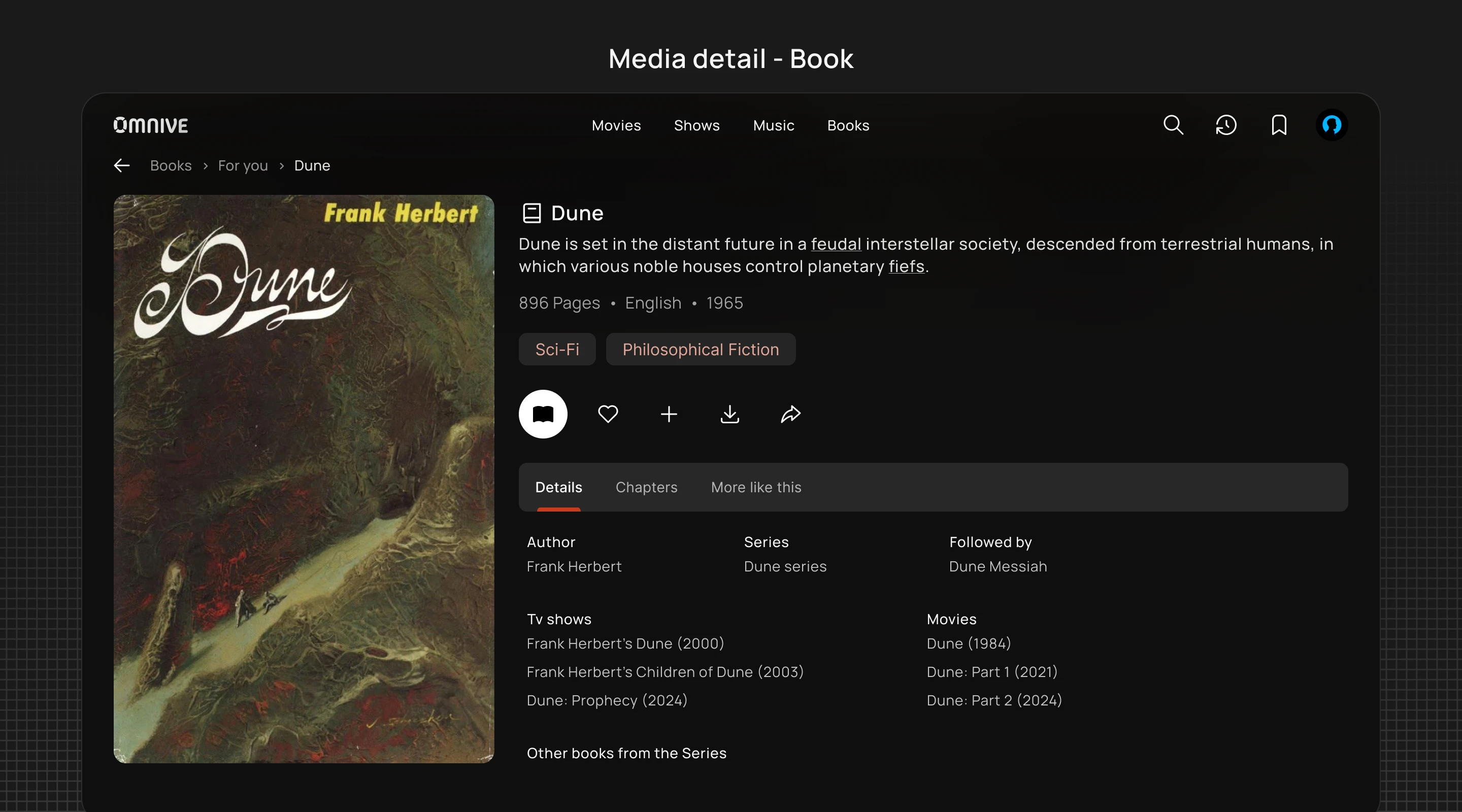Viewport: 1462px width, 812px height.
Task: Open the user profile avatar
Action: coord(1332,125)
